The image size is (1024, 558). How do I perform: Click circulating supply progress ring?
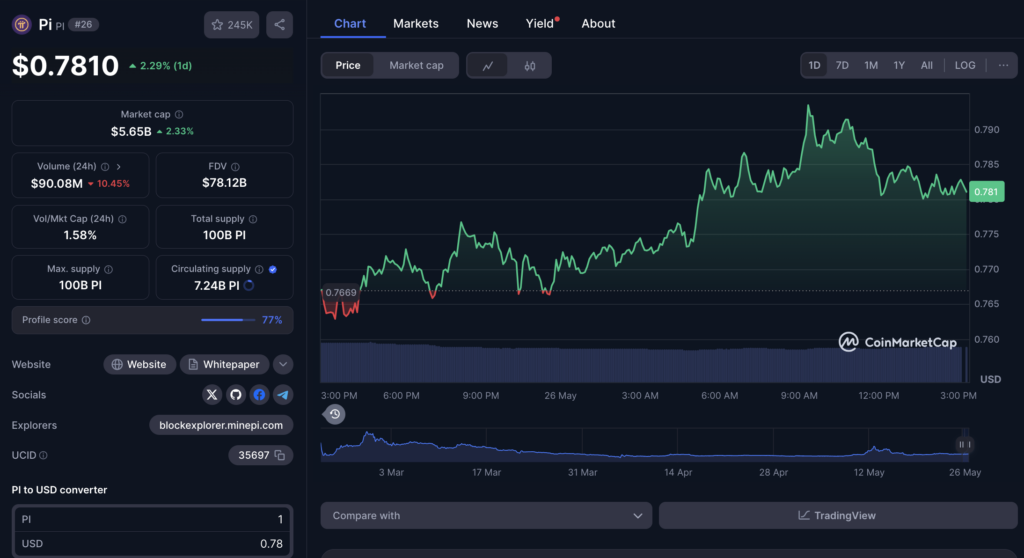tap(249, 286)
